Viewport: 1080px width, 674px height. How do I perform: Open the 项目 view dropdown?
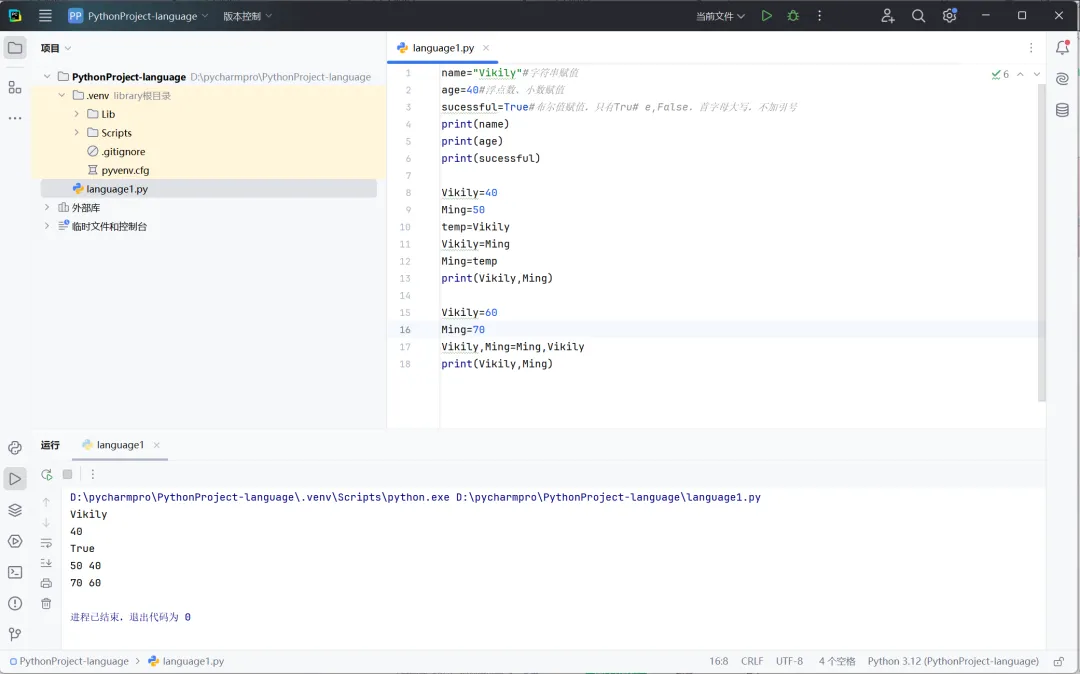[56, 48]
